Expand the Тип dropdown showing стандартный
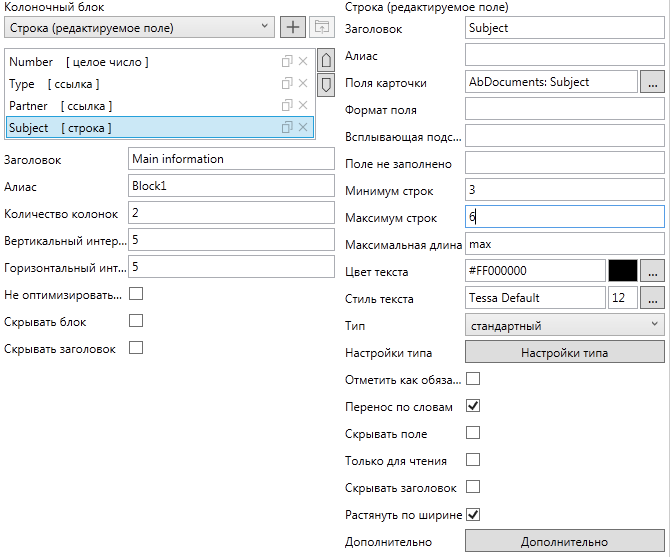Image resolution: width=670 pixels, height=557 pixels. (x=565, y=325)
